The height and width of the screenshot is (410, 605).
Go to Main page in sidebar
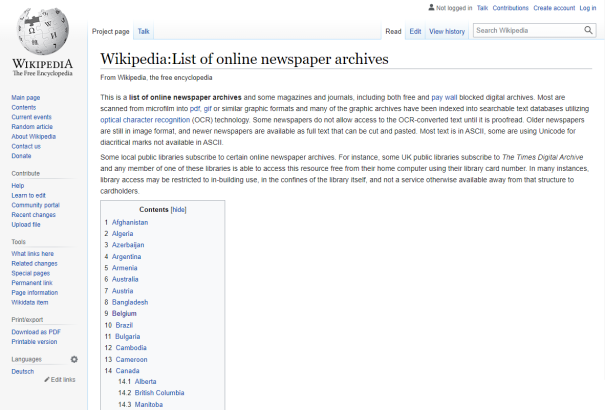click(x=26, y=98)
